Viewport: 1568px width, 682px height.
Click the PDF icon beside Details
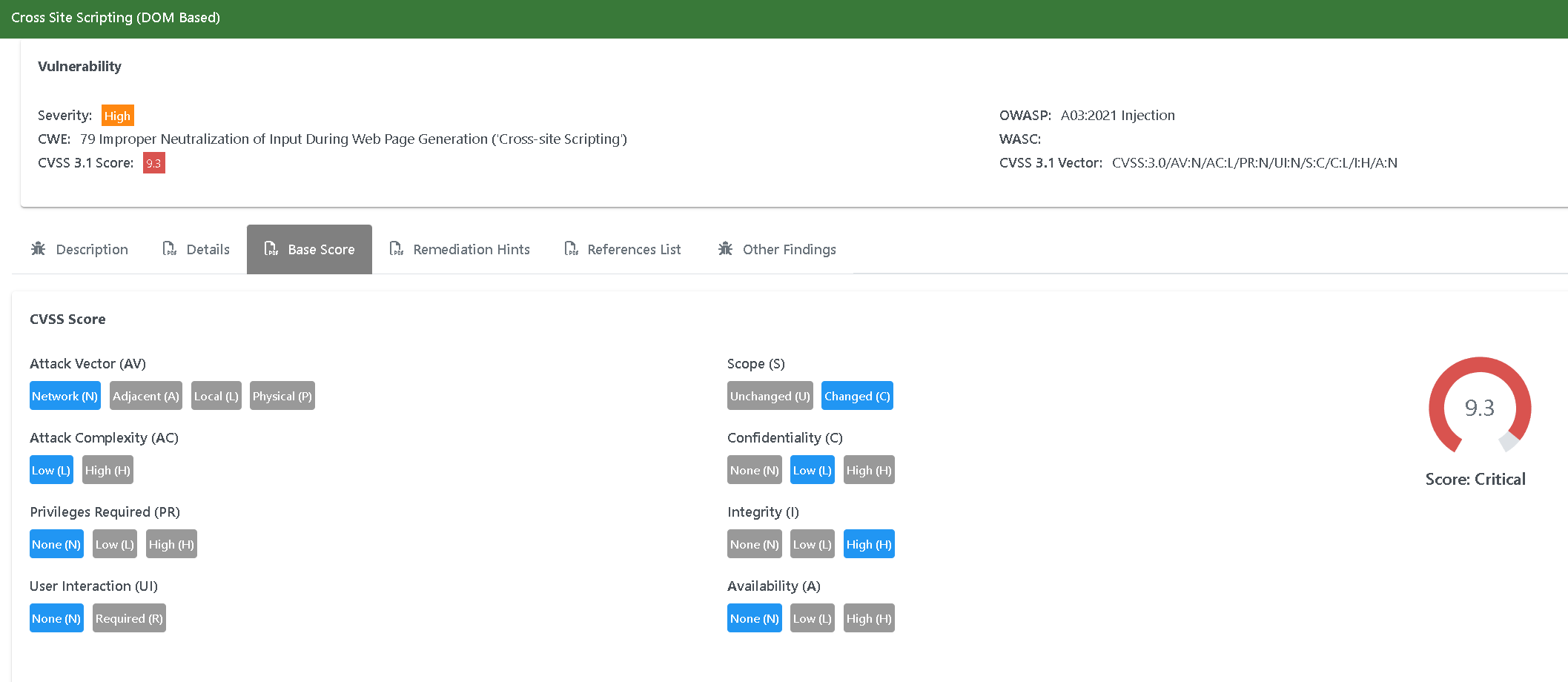pyautogui.click(x=170, y=249)
